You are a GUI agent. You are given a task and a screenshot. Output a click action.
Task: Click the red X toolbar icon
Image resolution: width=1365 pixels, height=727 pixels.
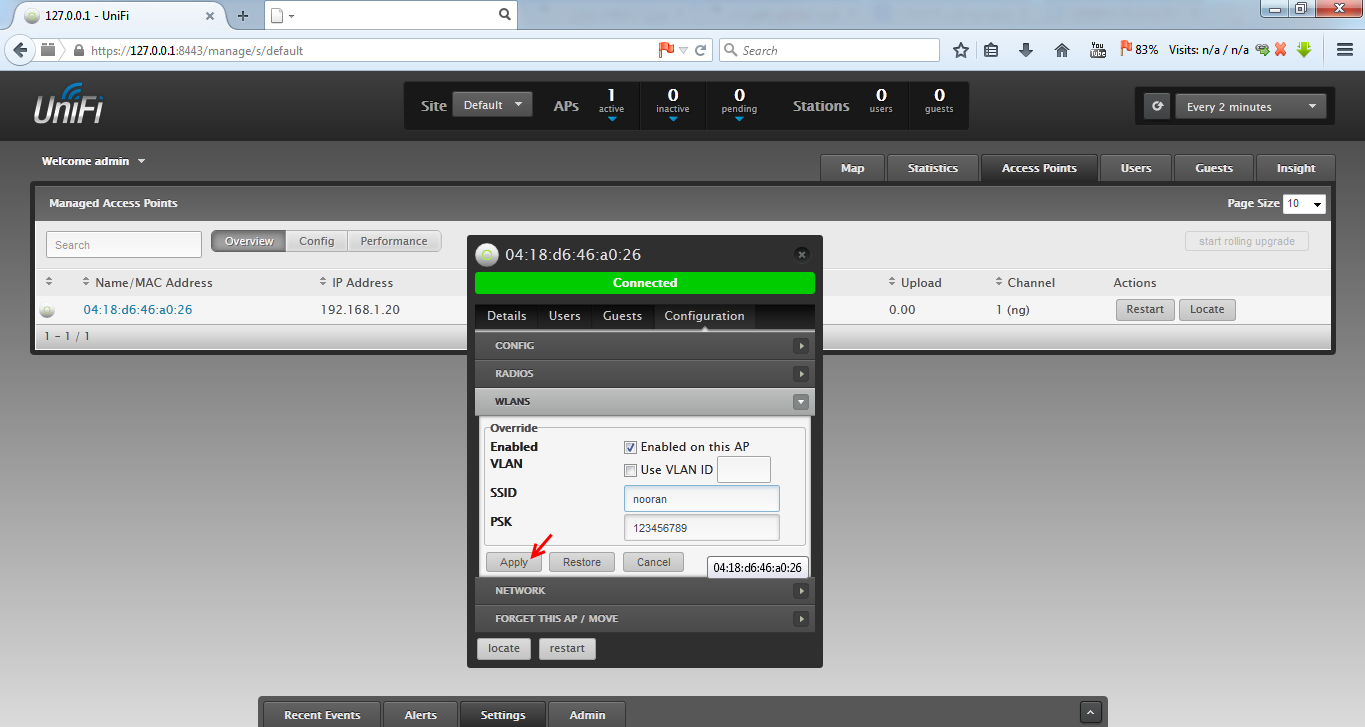pos(1281,50)
